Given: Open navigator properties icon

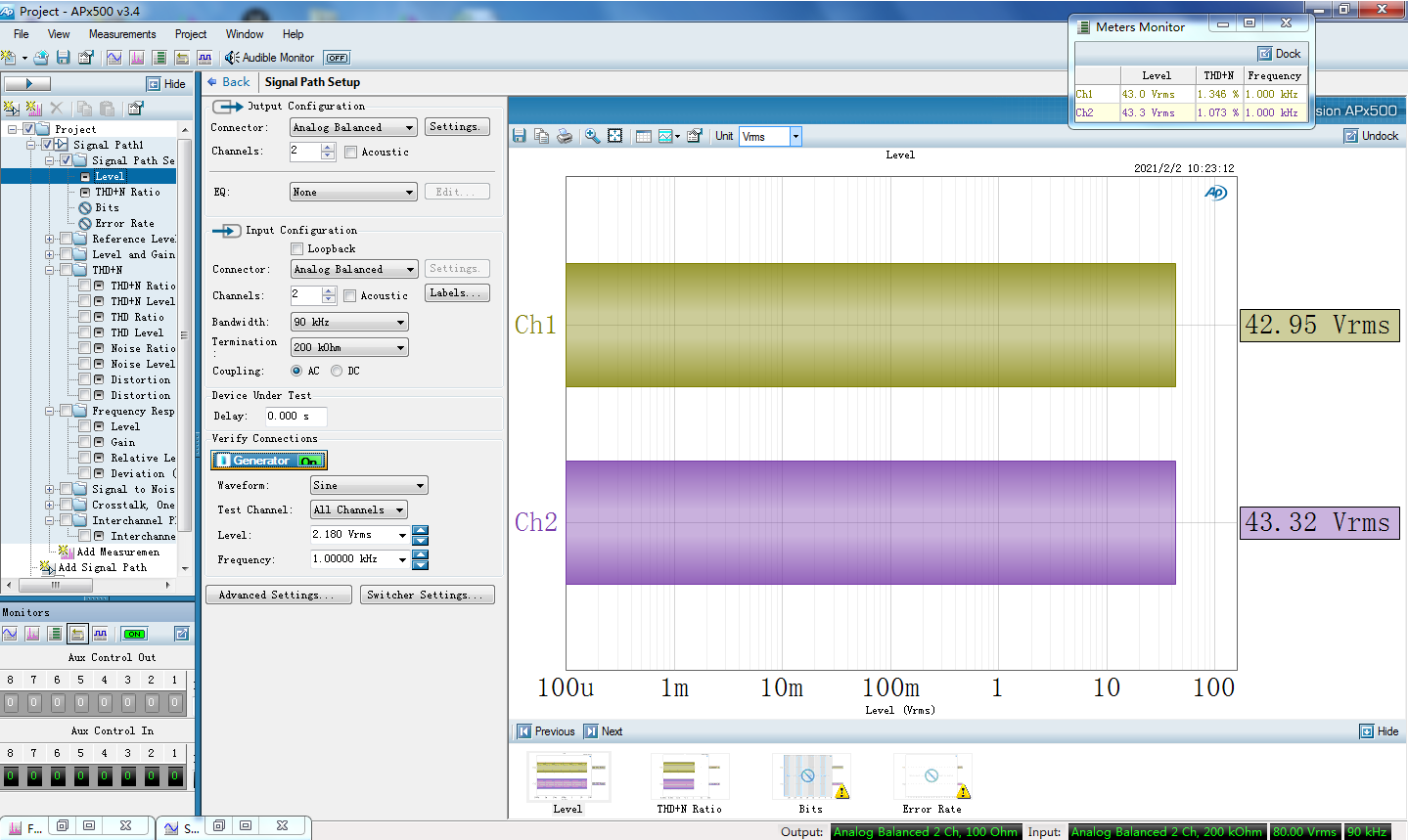Looking at the screenshot, I should click(135, 109).
